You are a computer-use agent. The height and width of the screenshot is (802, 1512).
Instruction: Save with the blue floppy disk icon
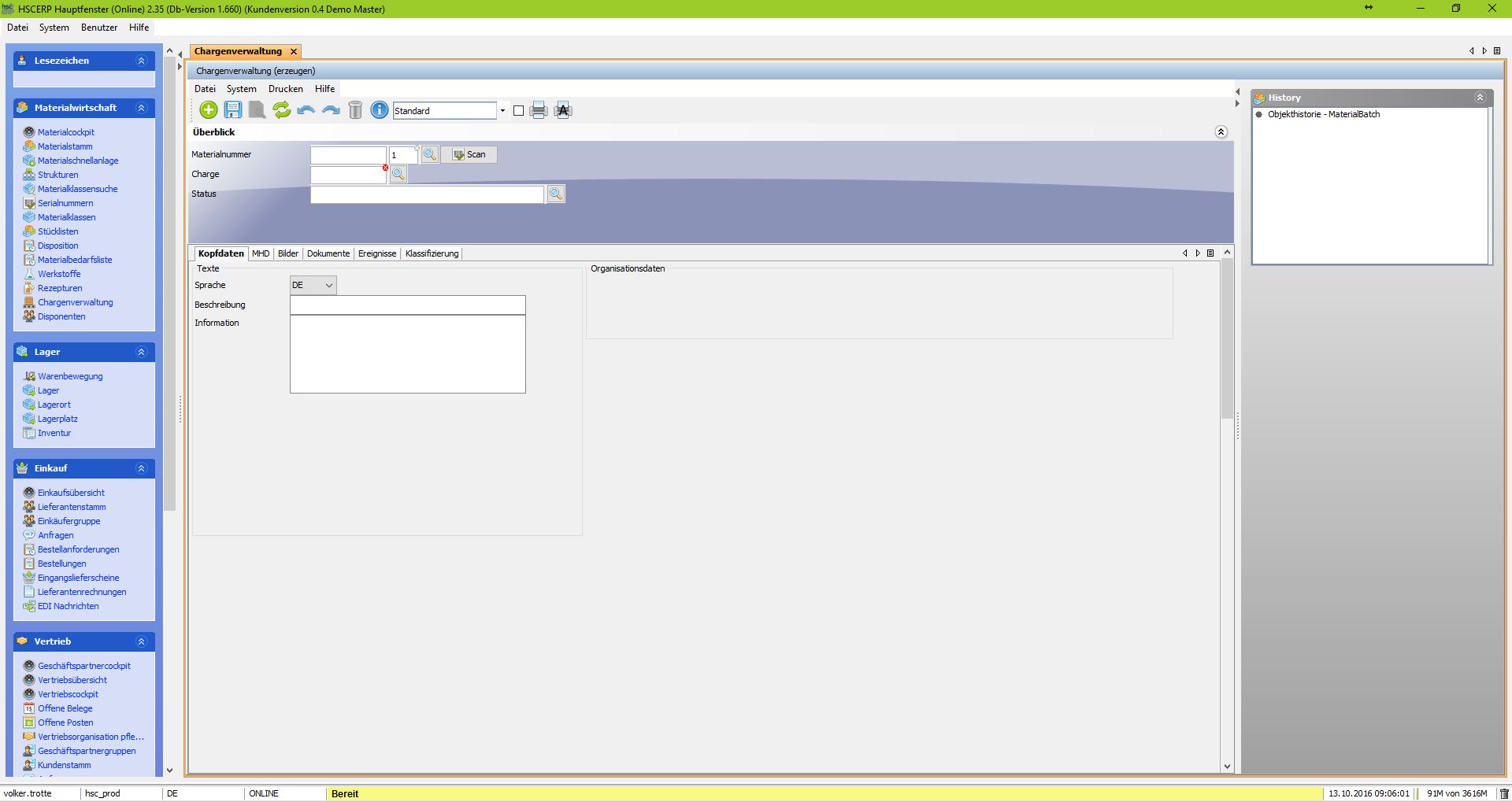click(x=233, y=110)
